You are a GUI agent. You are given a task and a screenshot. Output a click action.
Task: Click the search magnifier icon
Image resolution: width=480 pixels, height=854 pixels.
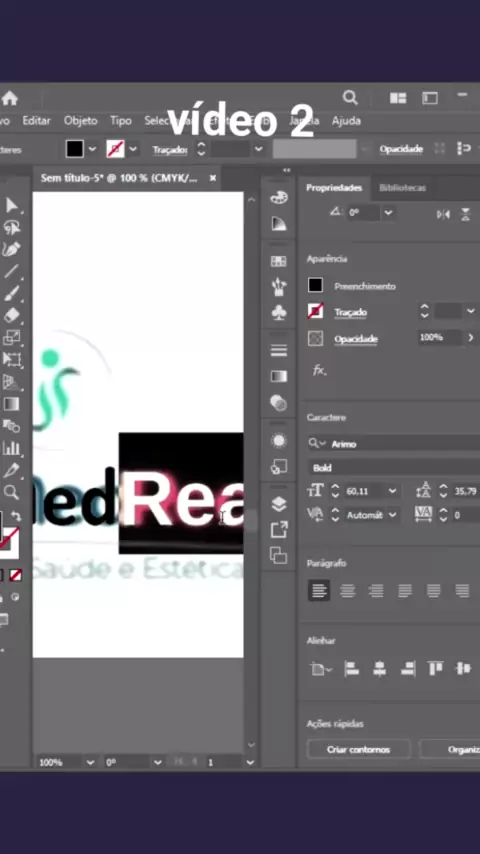click(x=350, y=97)
